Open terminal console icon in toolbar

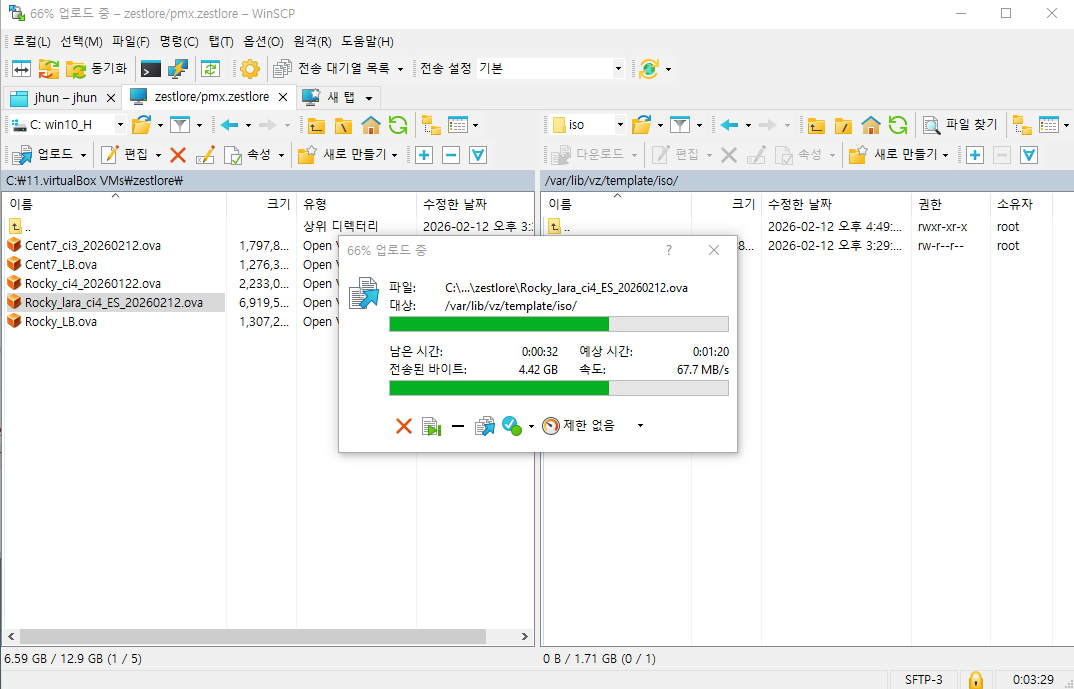pyautogui.click(x=151, y=68)
